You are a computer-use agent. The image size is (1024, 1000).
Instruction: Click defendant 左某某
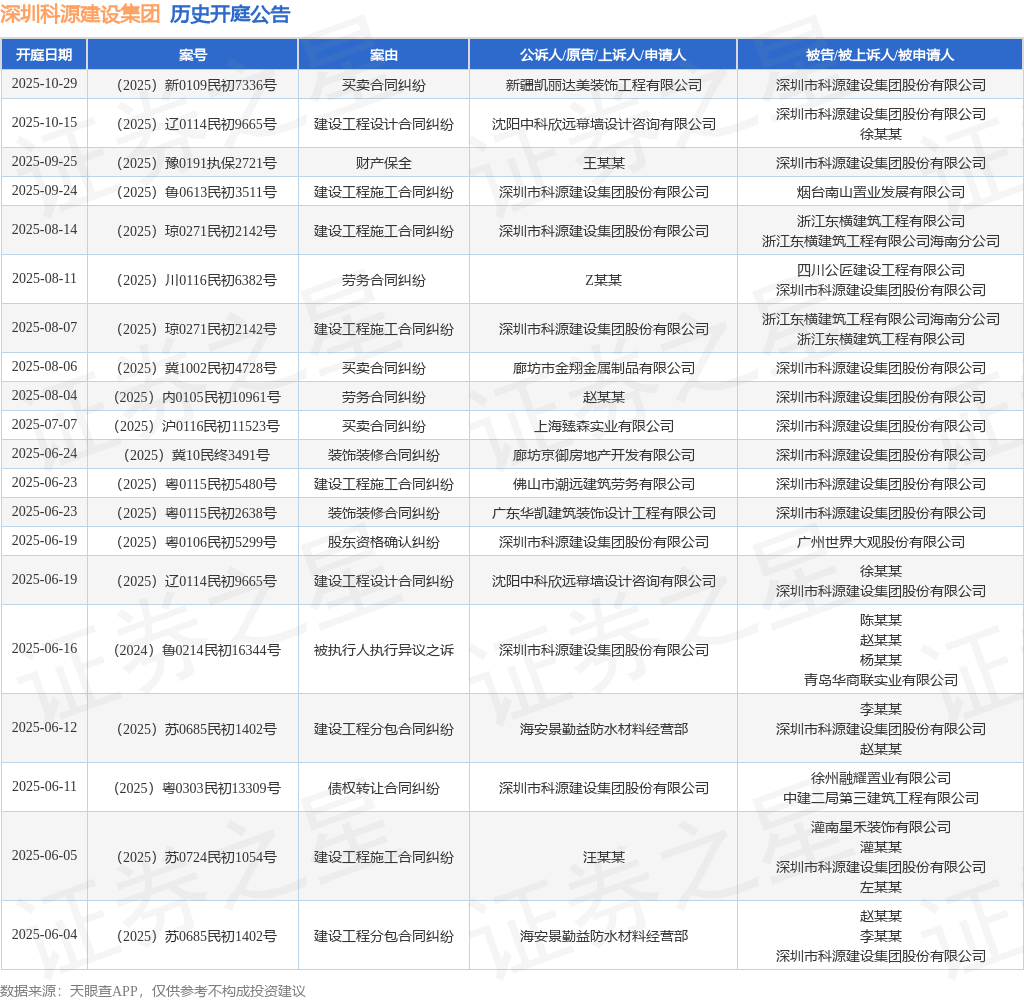(880, 887)
